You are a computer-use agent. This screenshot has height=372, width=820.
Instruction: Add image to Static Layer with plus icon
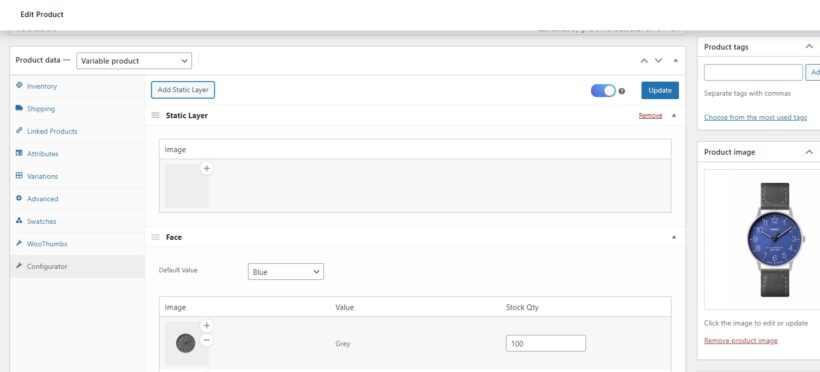click(x=207, y=168)
